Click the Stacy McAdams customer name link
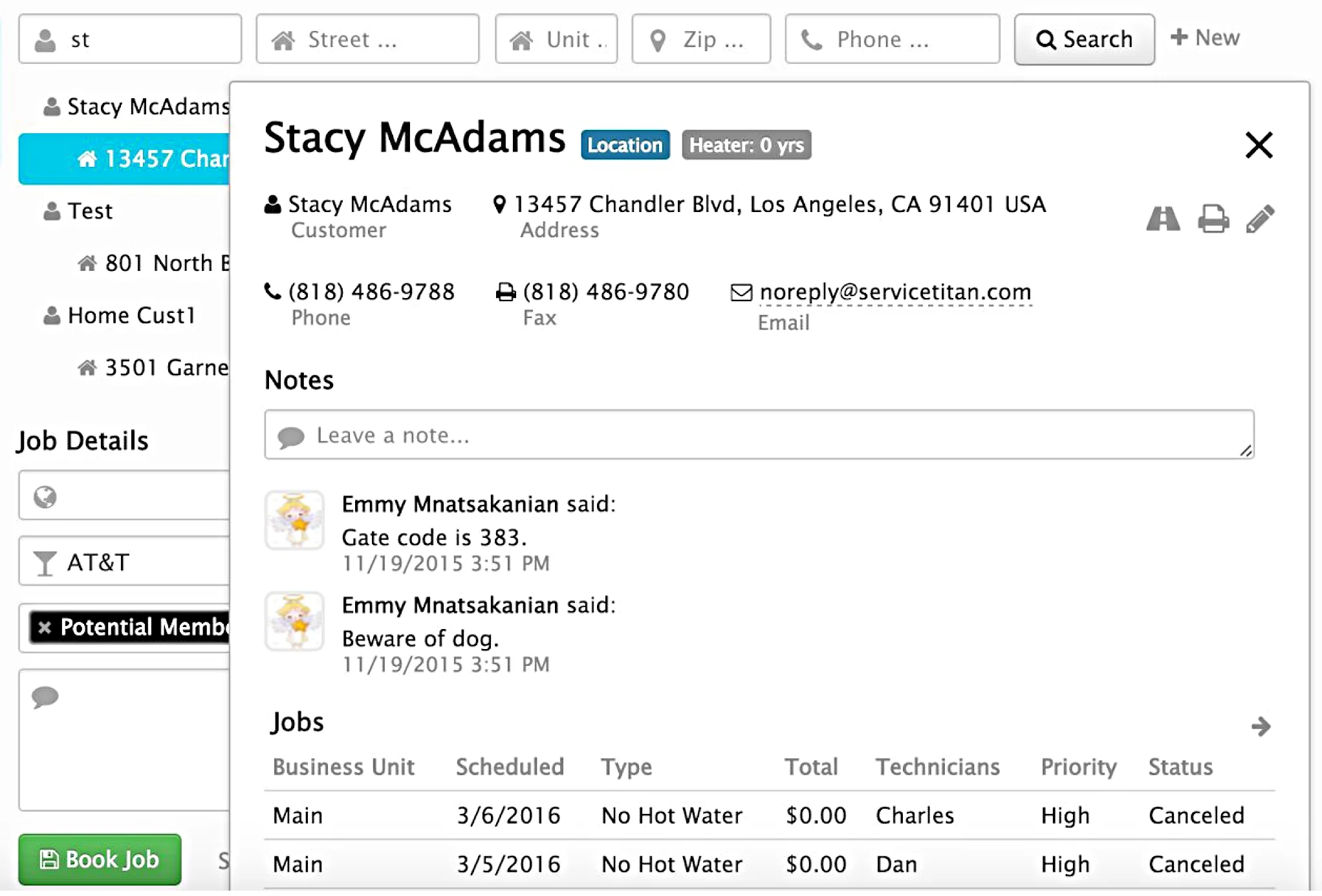This screenshot has height=896, width=1322. (x=369, y=204)
